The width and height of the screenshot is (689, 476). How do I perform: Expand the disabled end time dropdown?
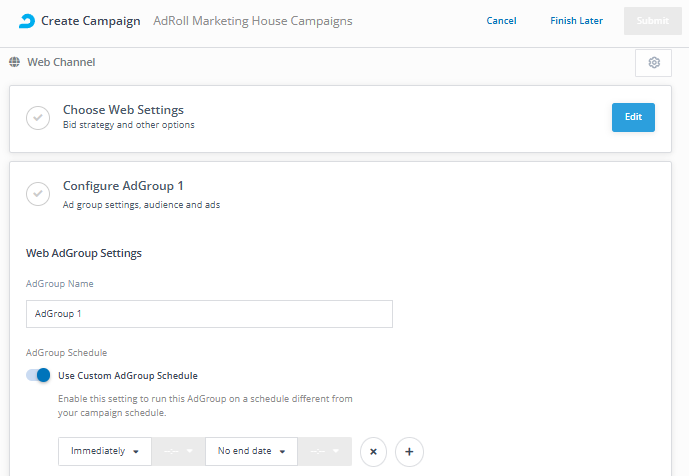coord(325,451)
